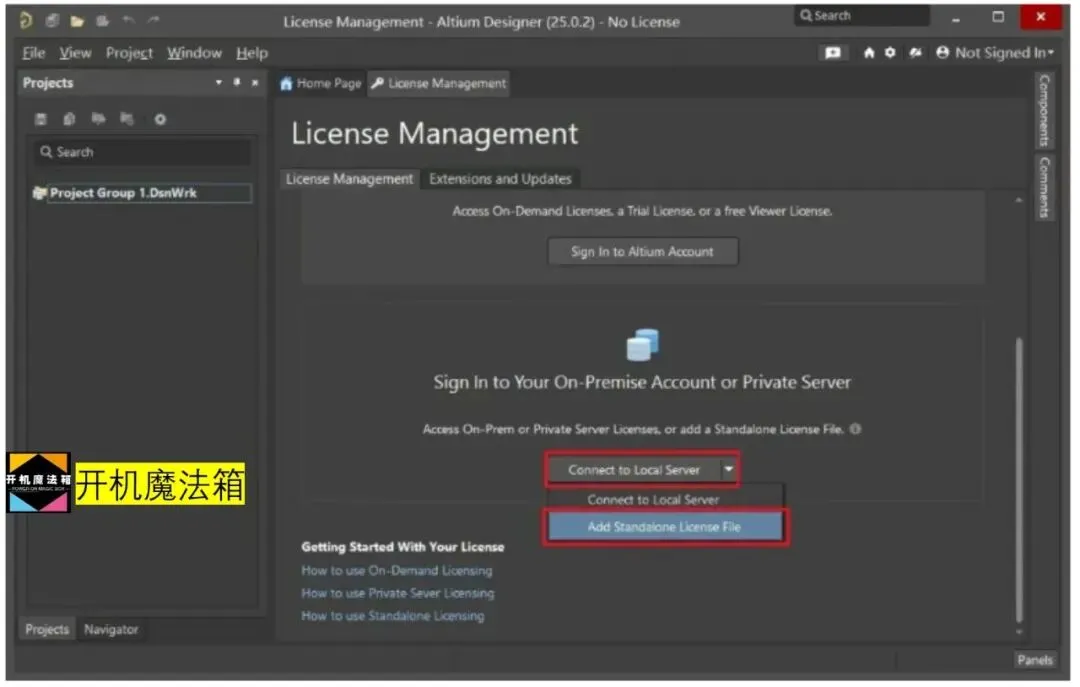Open How to use Private Sever Licensing link

[397, 593]
